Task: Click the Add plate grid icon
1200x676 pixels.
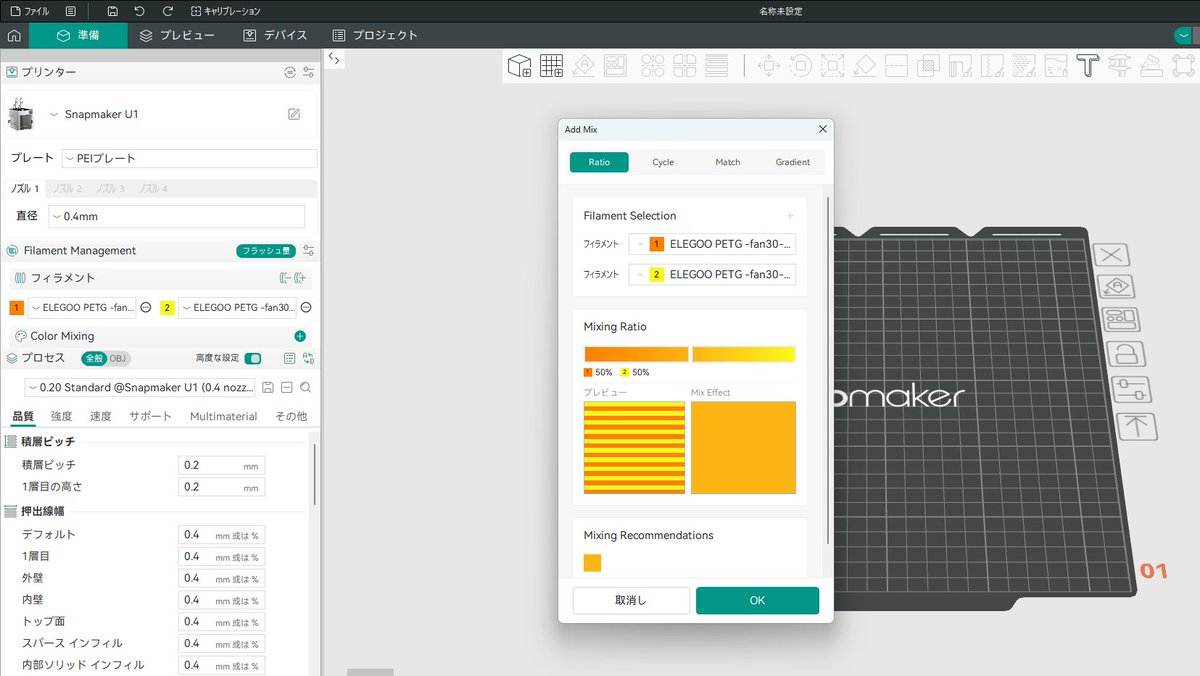Action: point(551,66)
